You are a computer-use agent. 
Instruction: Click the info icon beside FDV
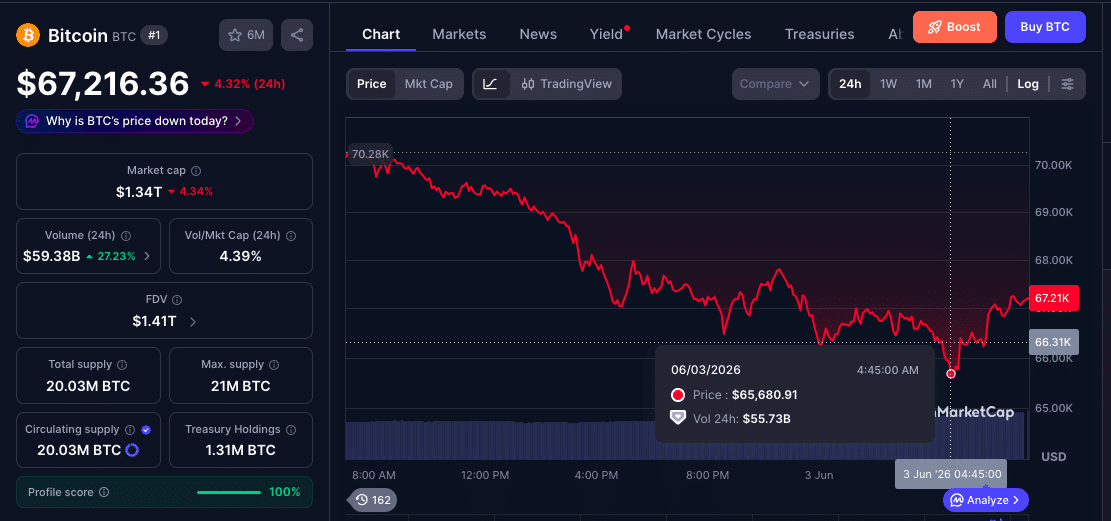[x=177, y=300]
